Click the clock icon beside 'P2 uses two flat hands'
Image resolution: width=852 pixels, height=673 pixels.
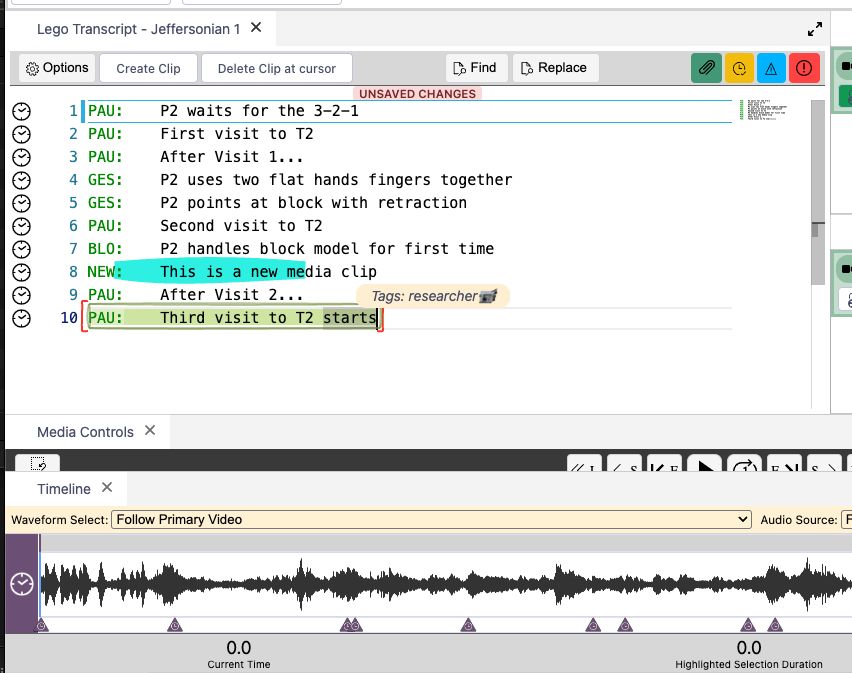(21, 180)
